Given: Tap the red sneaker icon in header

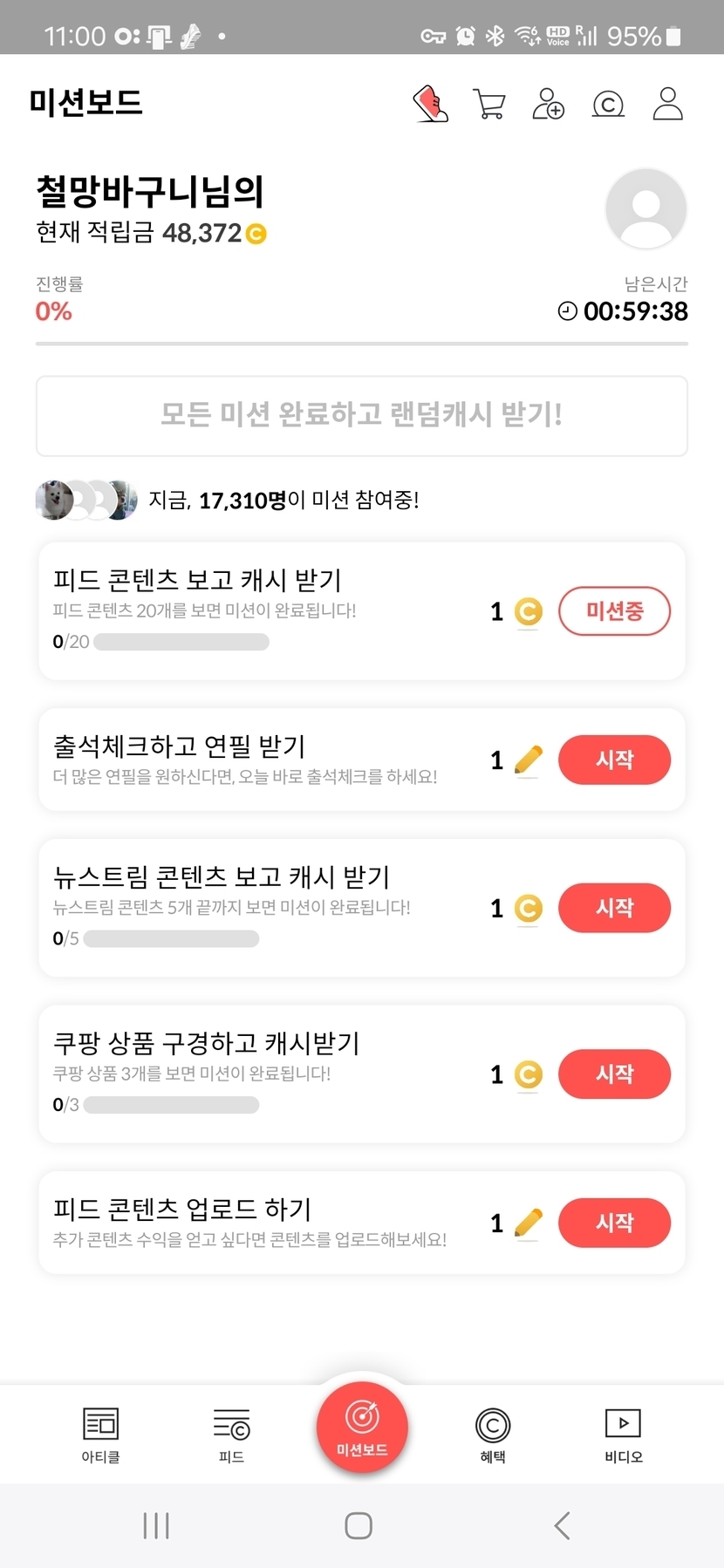Looking at the screenshot, I should click(x=430, y=104).
